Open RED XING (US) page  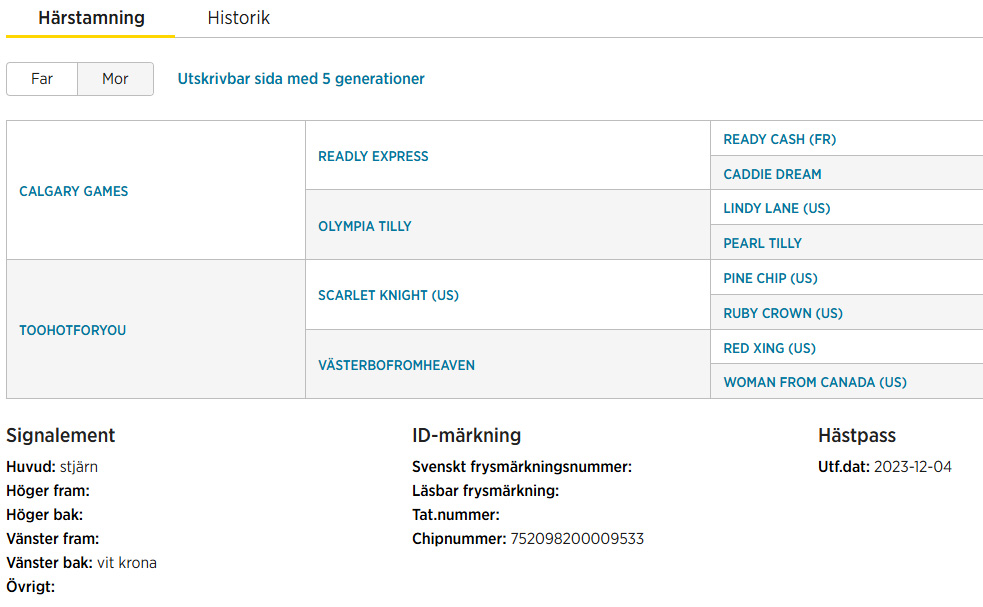pos(769,348)
